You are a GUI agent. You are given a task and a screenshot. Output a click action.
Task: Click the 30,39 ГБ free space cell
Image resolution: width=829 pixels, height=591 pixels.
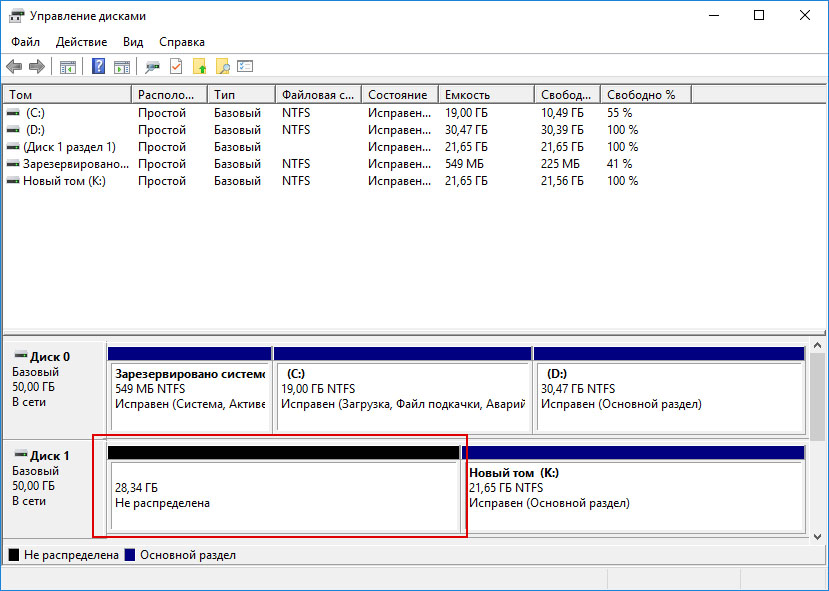coord(562,130)
